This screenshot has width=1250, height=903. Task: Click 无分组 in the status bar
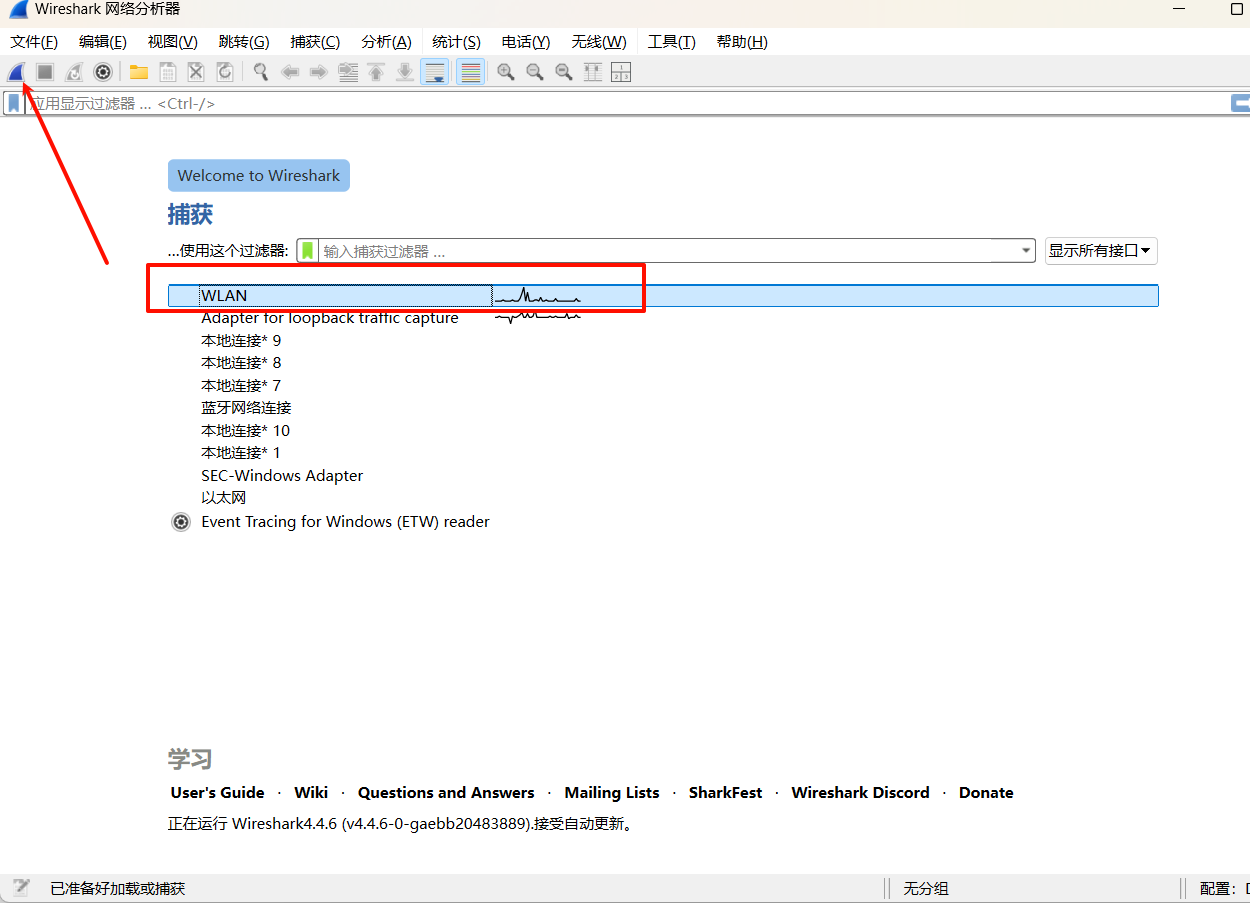pos(926,888)
